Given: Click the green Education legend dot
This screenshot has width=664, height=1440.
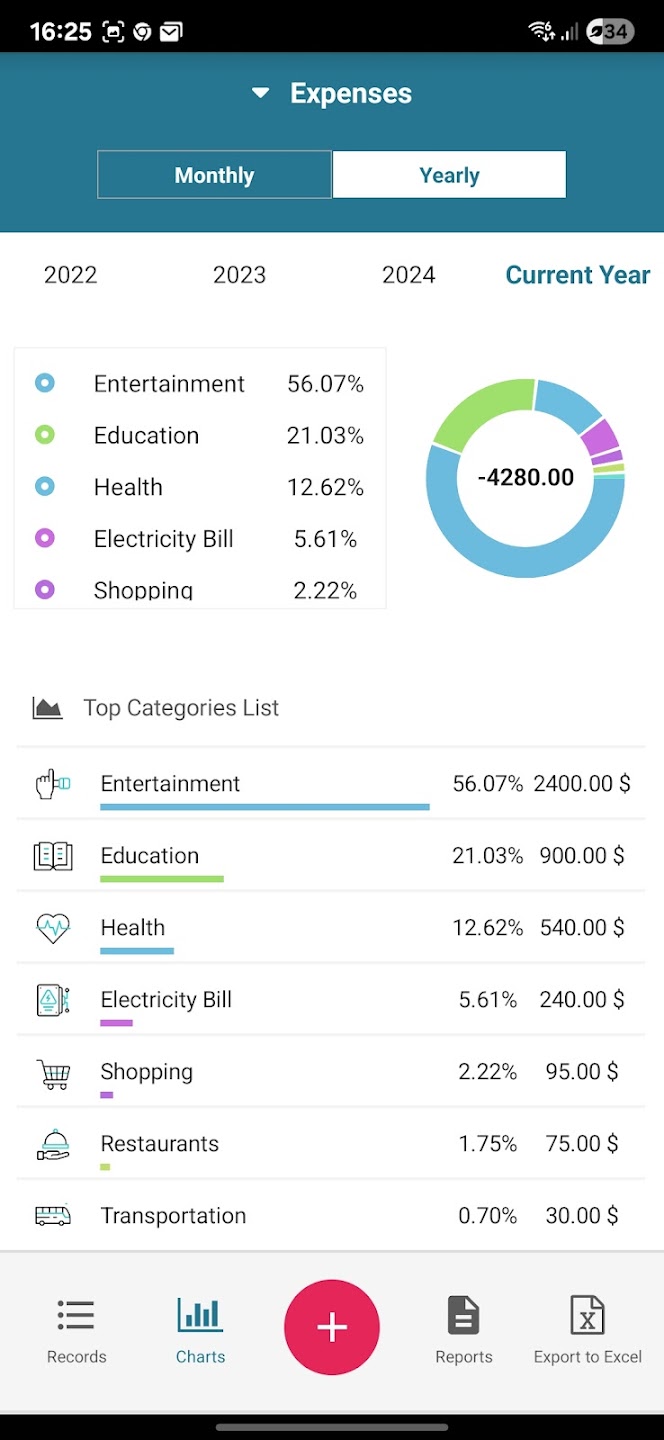Looking at the screenshot, I should [45, 435].
